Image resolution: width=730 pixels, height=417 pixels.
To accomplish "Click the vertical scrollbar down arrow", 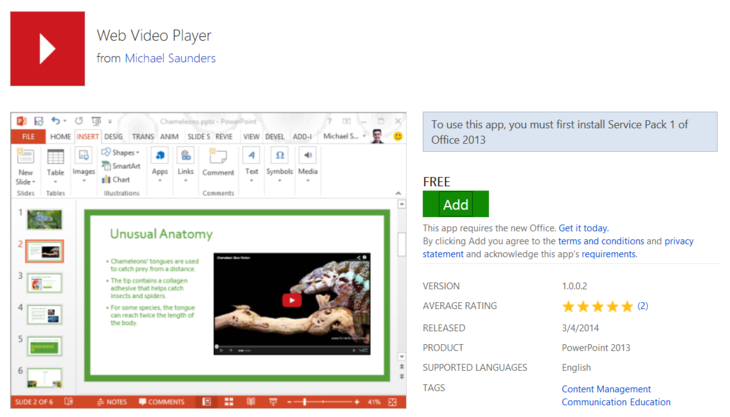I will pyautogui.click(x=401, y=356).
